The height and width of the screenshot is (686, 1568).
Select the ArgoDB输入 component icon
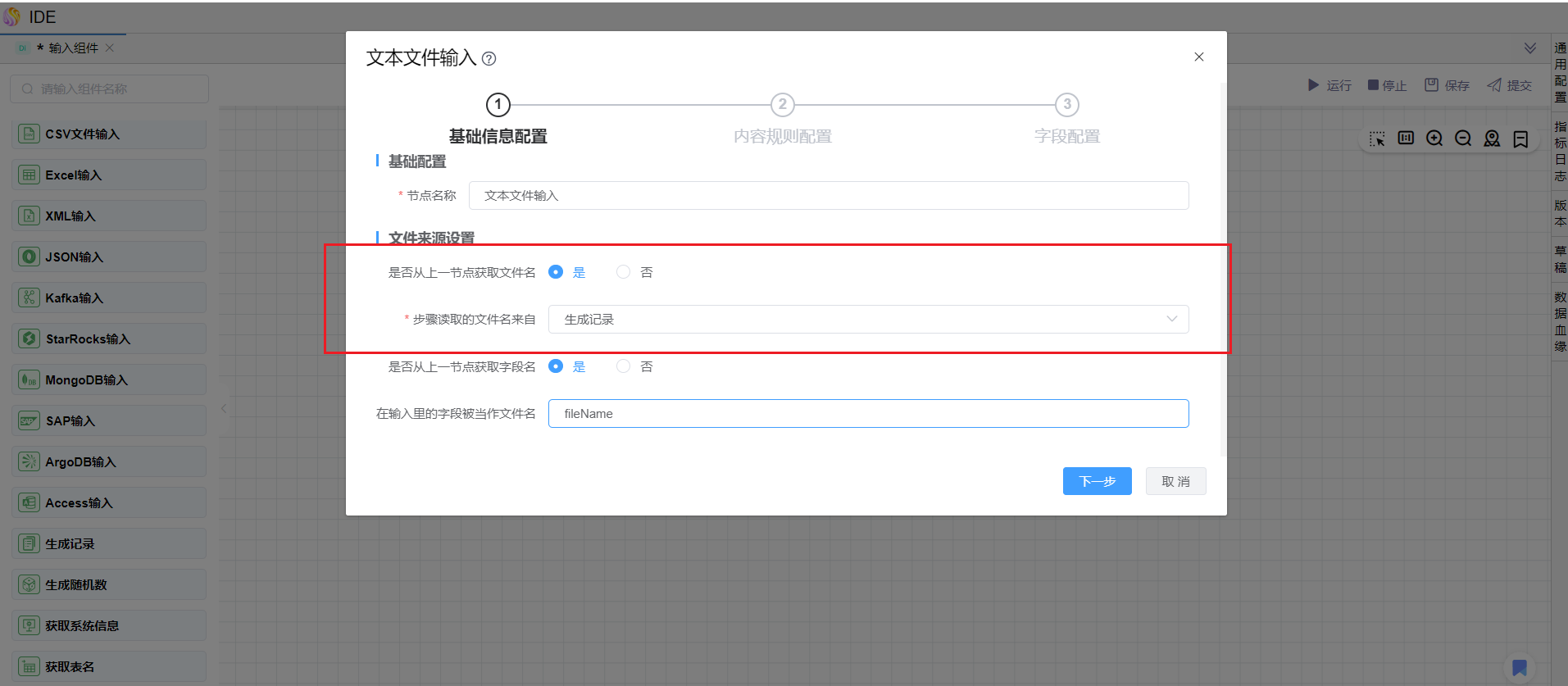coord(29,461)
